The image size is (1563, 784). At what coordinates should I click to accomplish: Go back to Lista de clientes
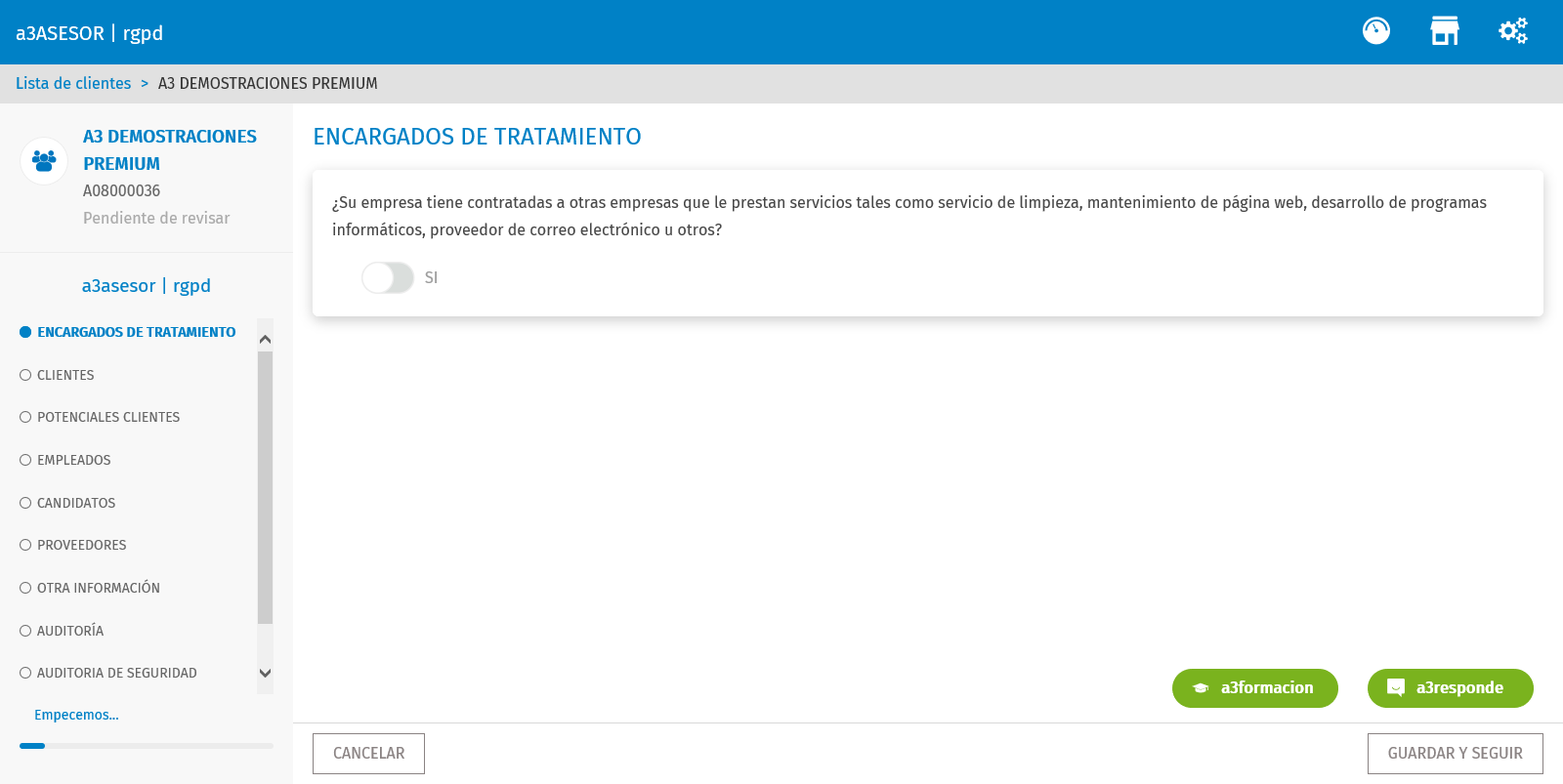pos(73,84)
